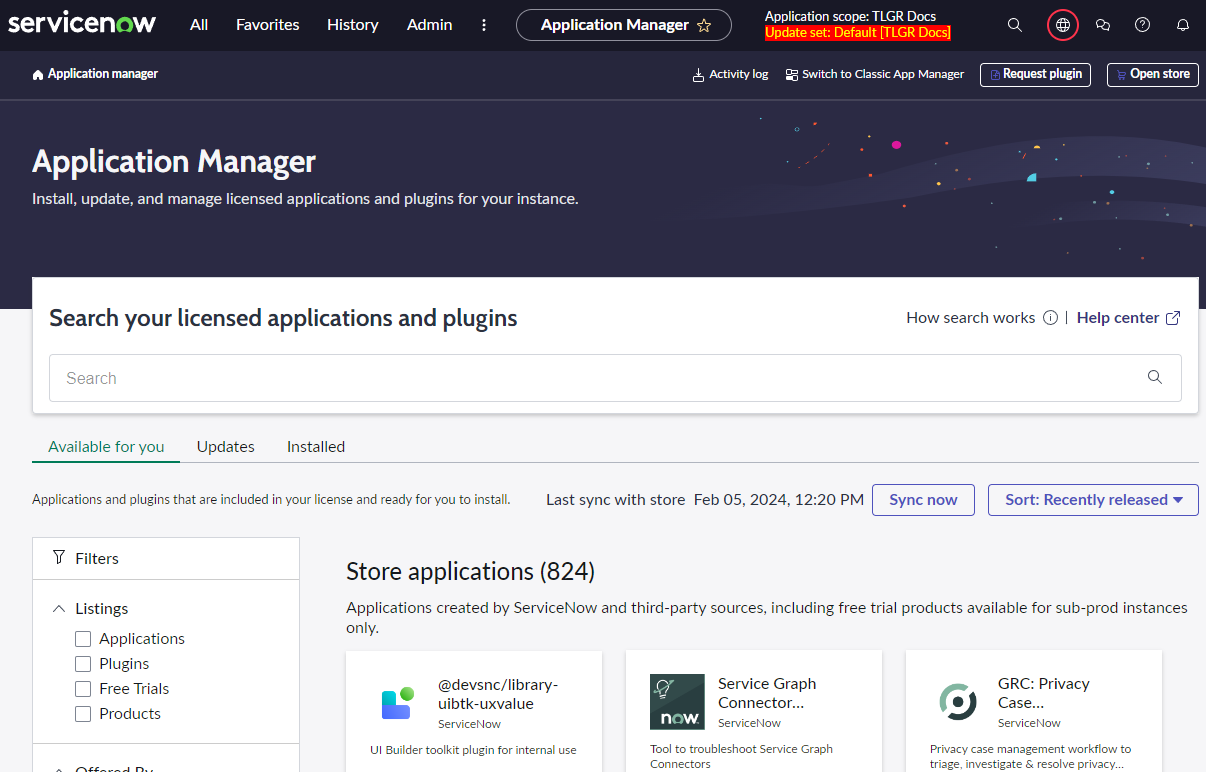
Task: Click the Feb 05, 2024, 12:20 PM sync time
Action: coord(779,500)
